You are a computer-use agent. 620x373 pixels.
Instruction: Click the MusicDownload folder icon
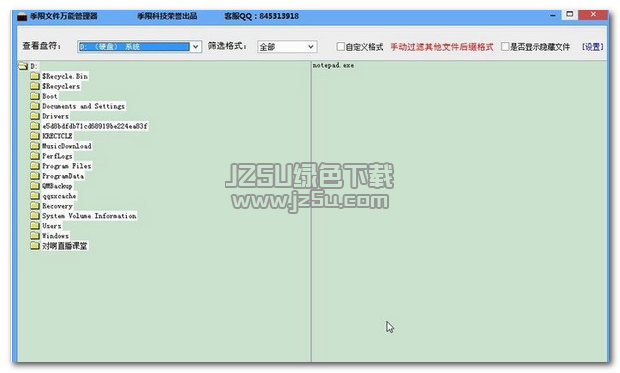[35, 146]
